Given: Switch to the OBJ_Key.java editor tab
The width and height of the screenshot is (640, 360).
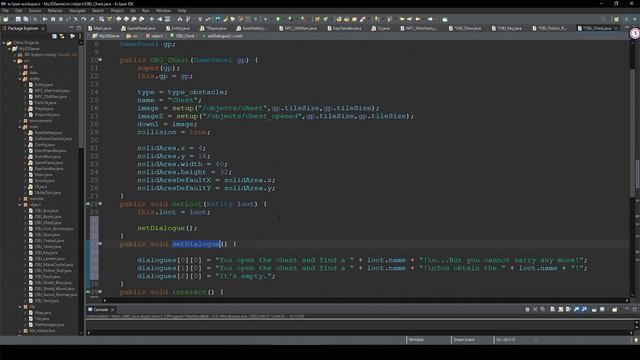Looking at the screenshot, I should (506, 28).
